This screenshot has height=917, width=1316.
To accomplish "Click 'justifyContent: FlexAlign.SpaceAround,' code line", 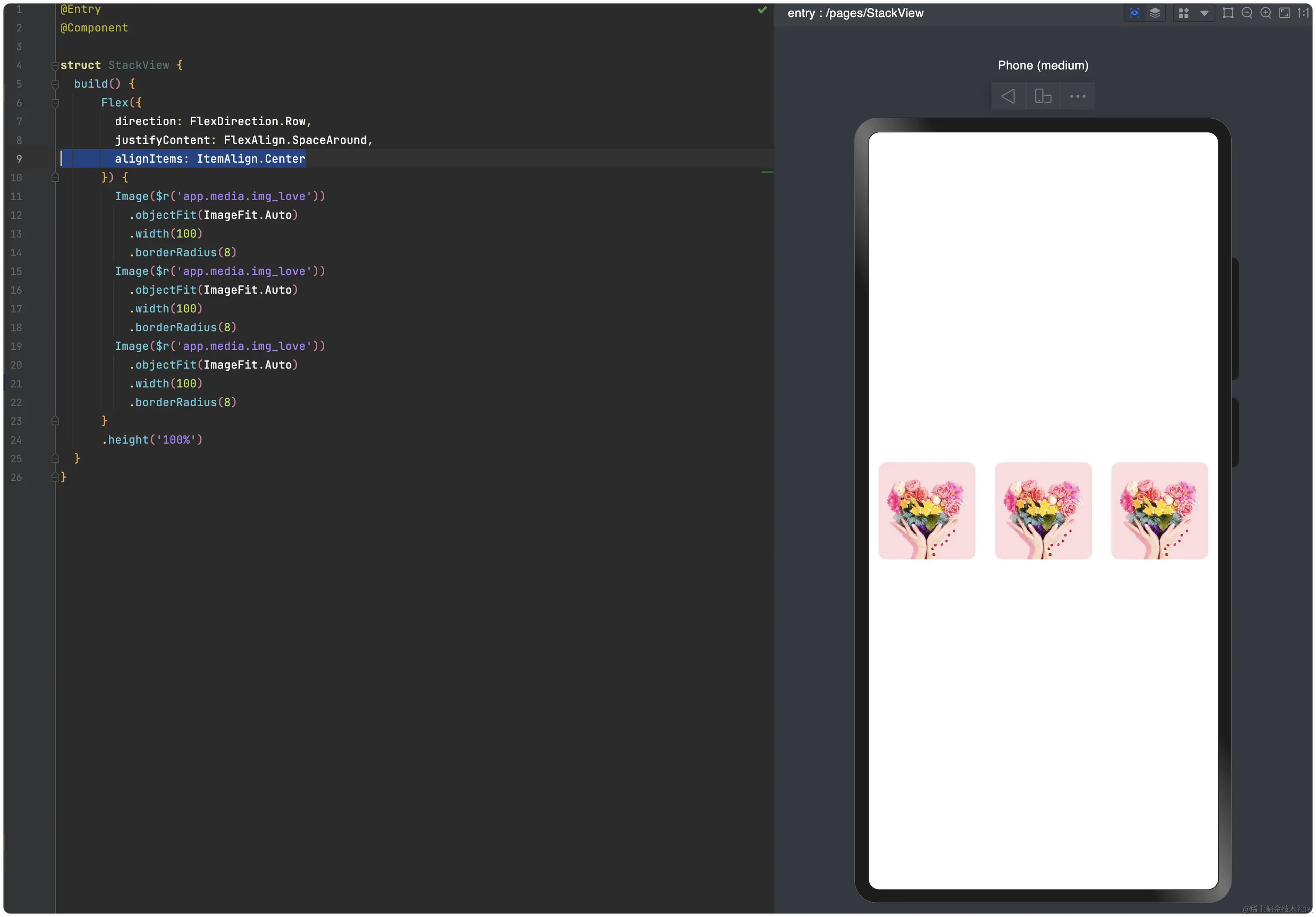I will coord(244,141).
